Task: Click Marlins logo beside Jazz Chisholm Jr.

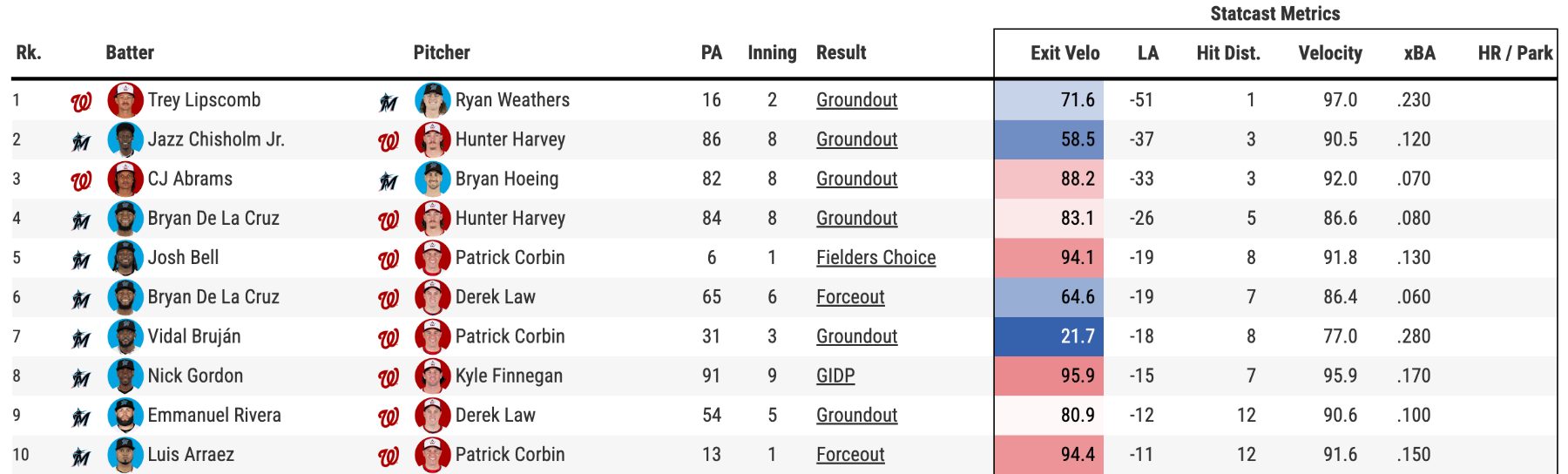Action: click(81, 141)
